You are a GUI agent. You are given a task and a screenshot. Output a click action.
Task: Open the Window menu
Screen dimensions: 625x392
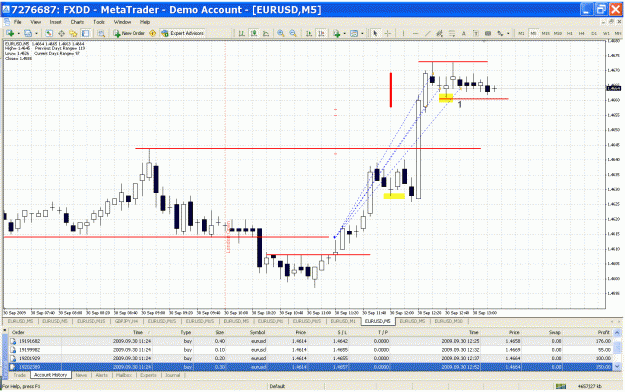(x=122, y=22)
